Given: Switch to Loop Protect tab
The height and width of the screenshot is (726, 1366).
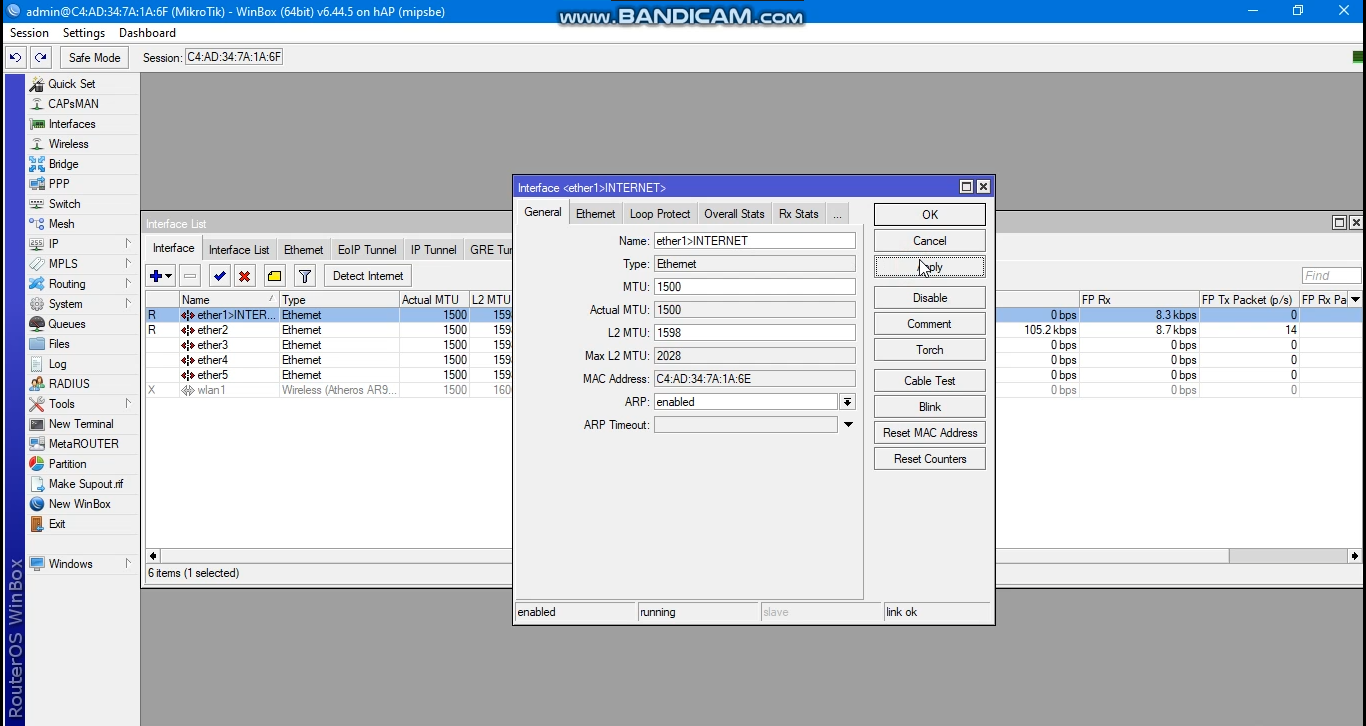Looking at the screenshot, I should tap(660, 214).
